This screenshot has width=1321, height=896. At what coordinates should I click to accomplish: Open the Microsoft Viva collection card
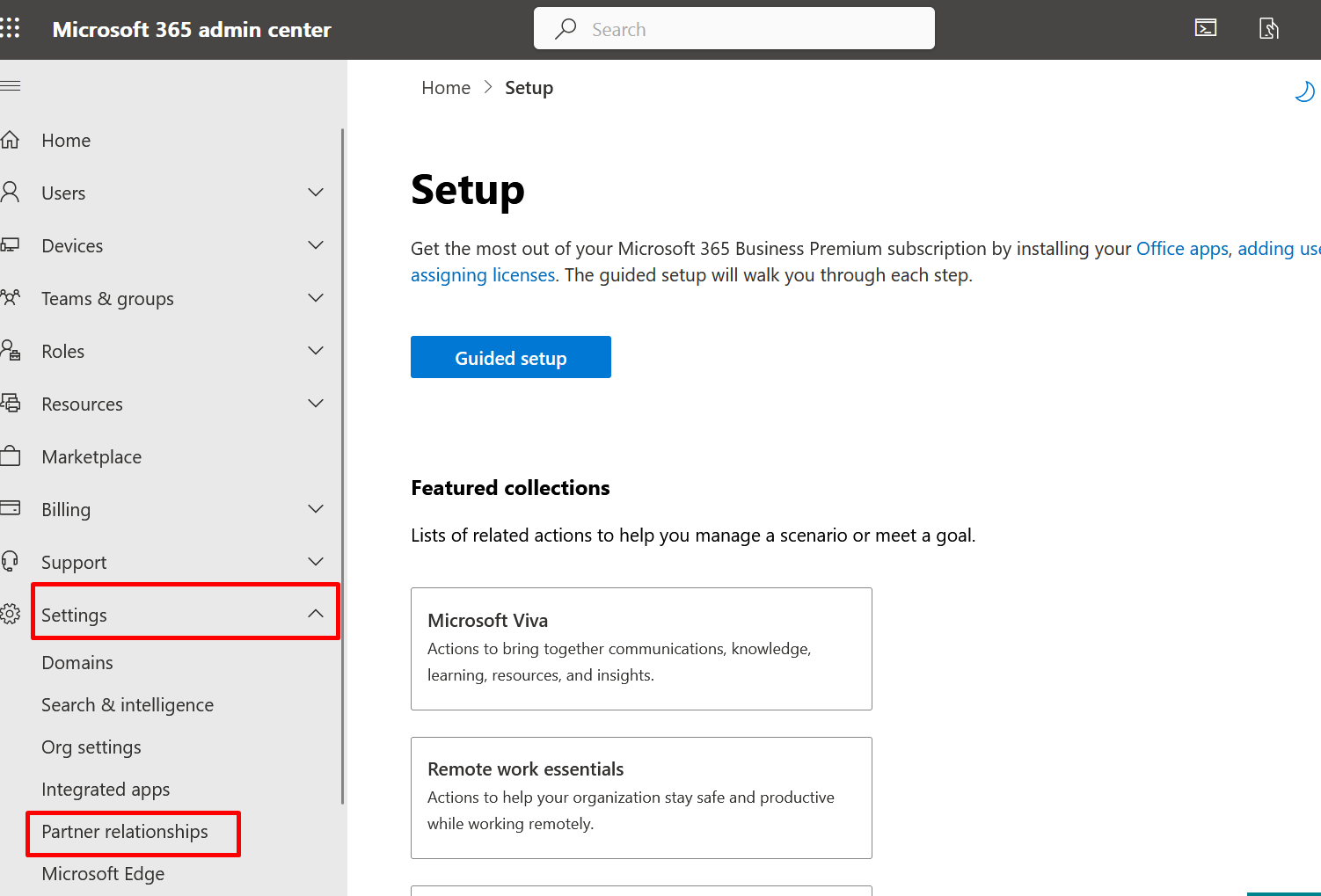[641, 648]
